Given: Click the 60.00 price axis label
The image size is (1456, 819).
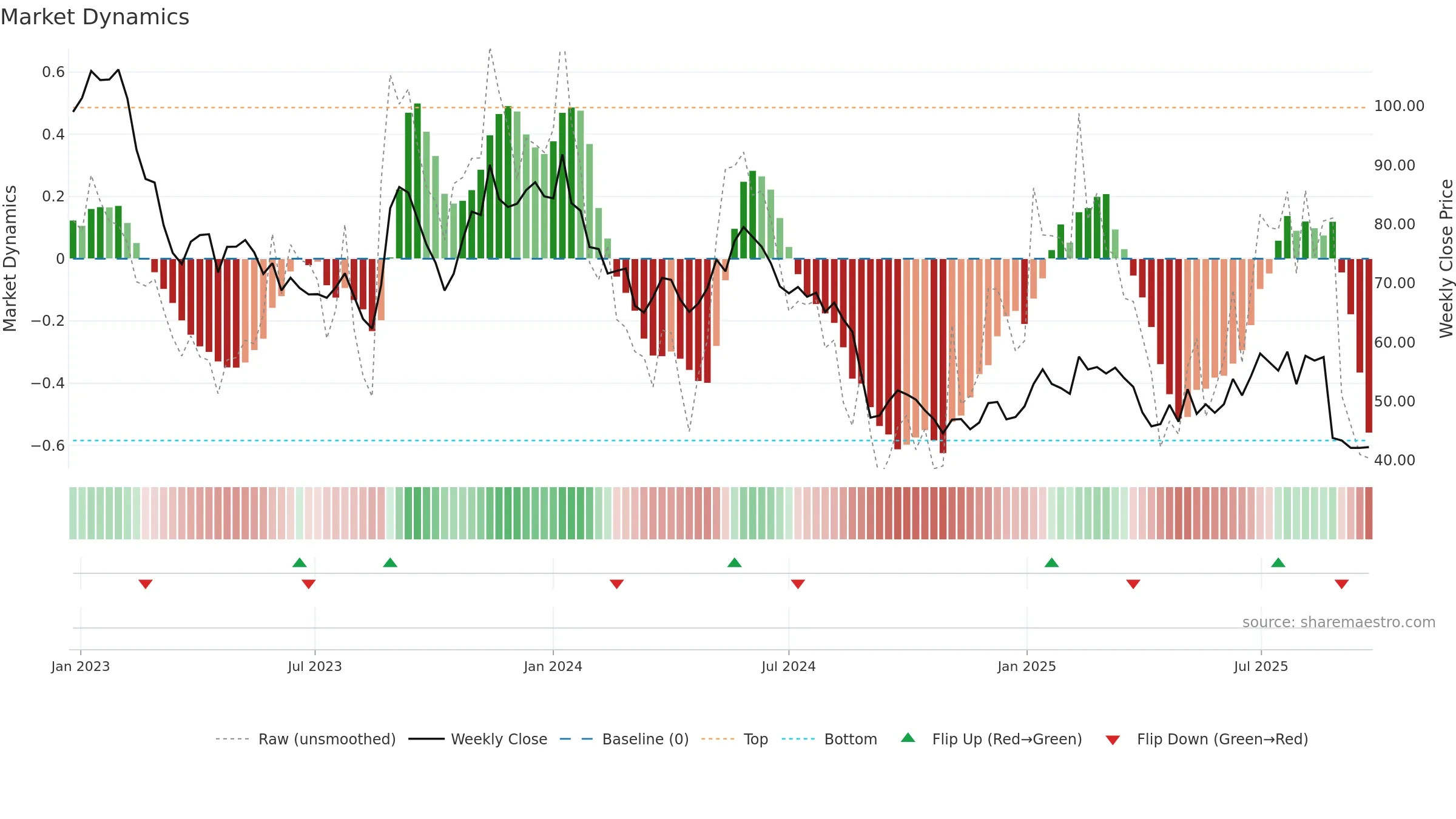Looking at the screenshot, I should pos(1395,342).
